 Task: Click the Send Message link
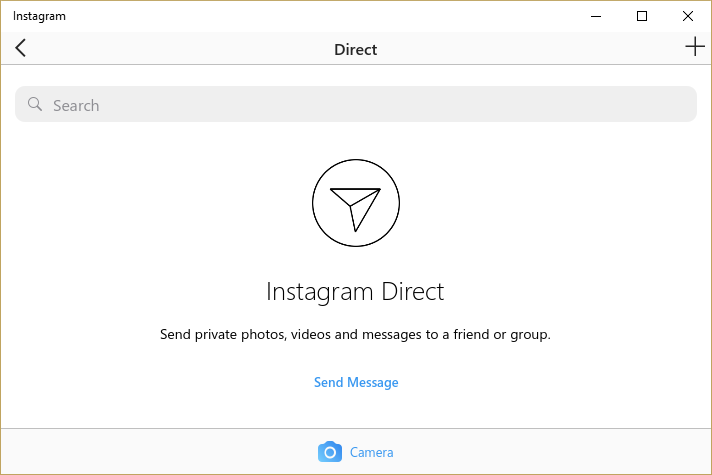pos(356,382)
